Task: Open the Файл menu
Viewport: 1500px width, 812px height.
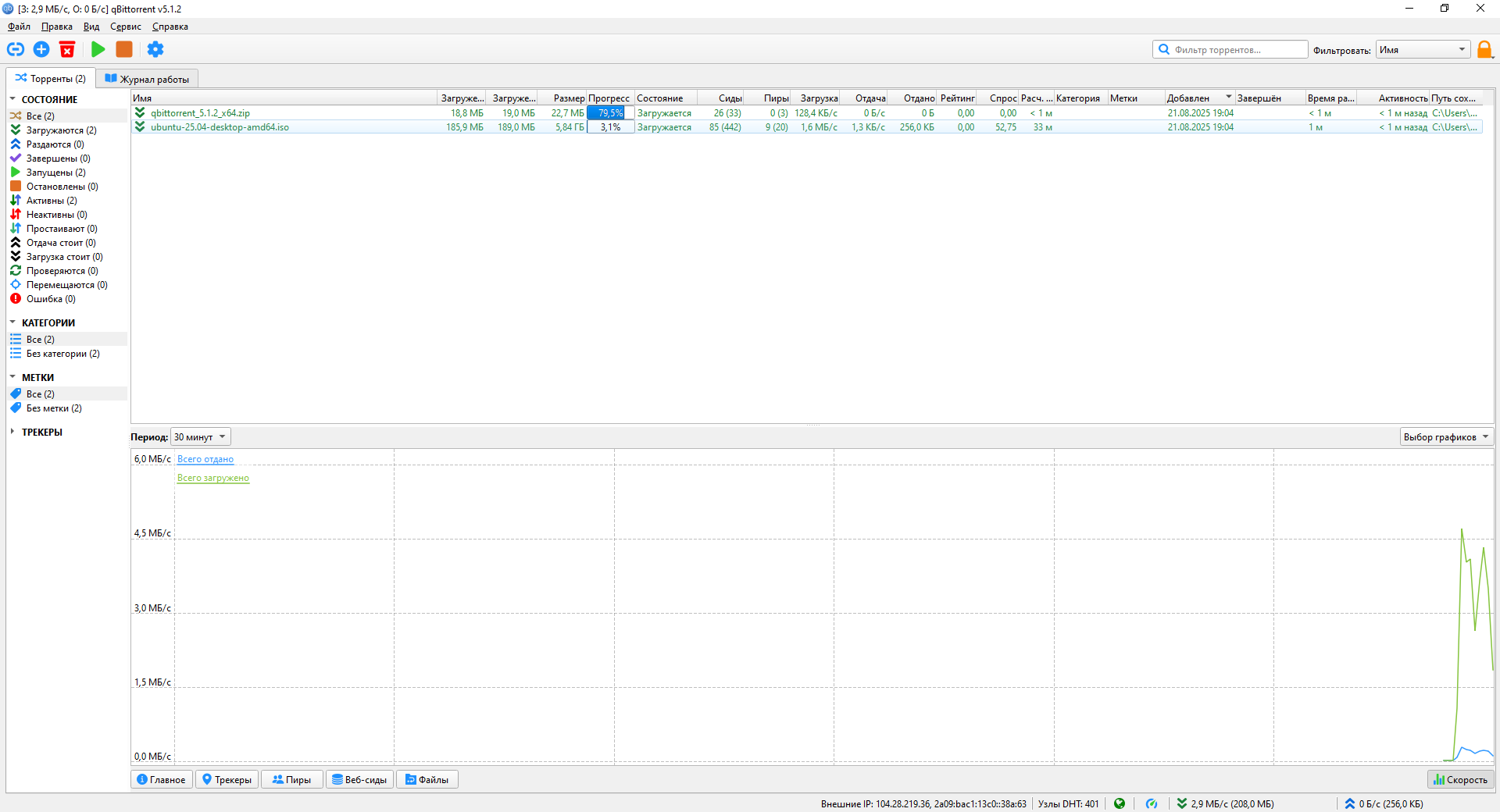Action: [x=20, y=27]
